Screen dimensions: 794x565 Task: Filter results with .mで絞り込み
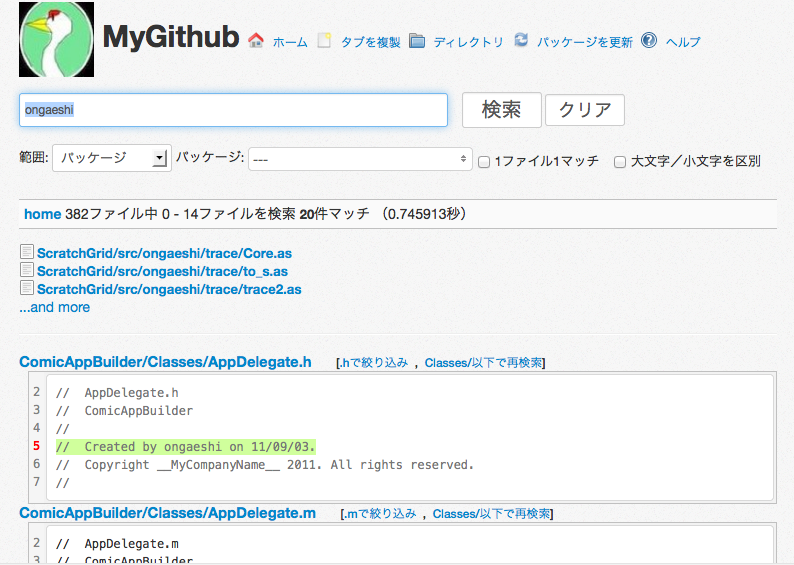(x=380, y=514)
